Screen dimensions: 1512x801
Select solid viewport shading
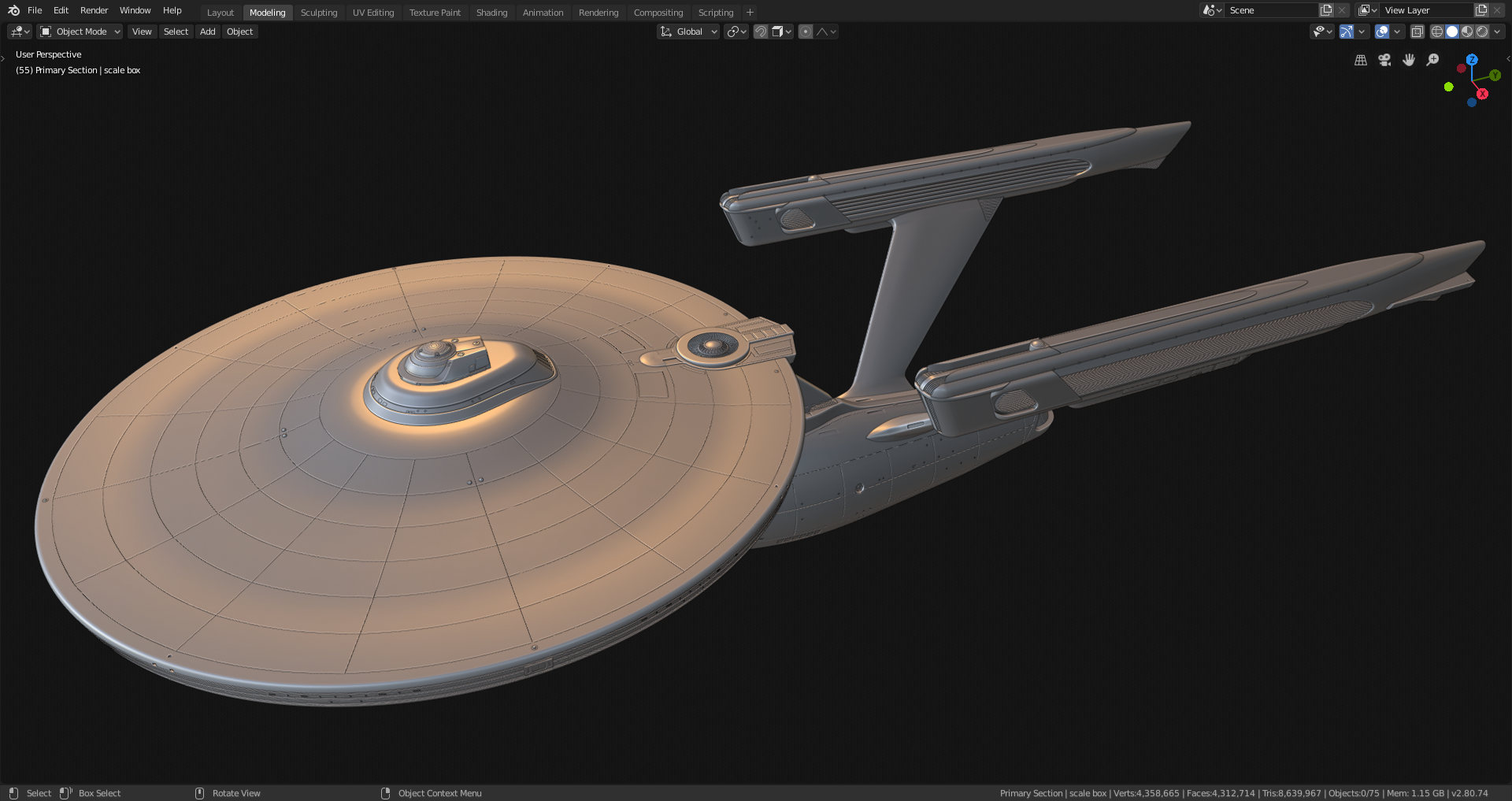(1452, 32)
